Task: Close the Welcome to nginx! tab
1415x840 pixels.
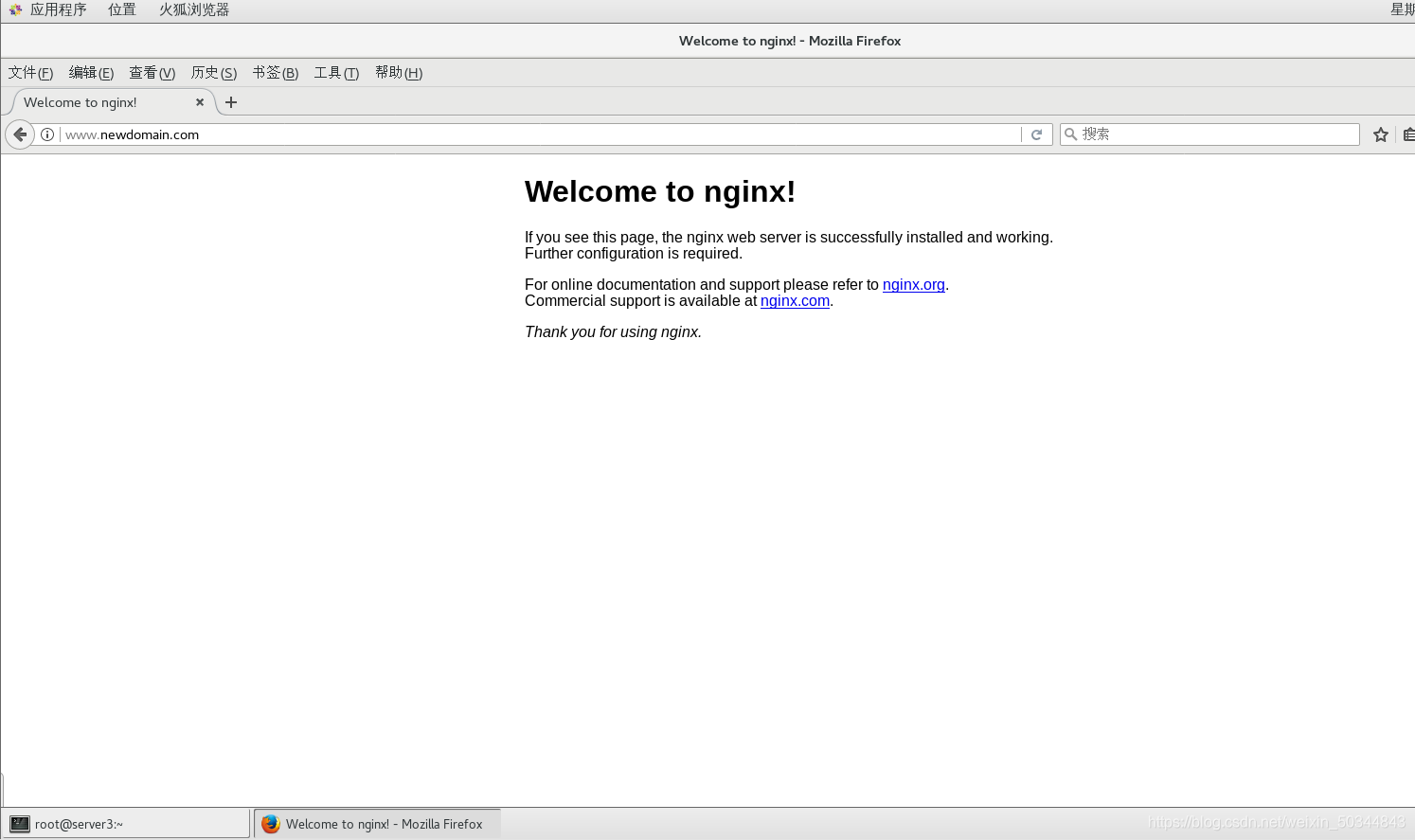Action: pos(200,102)
